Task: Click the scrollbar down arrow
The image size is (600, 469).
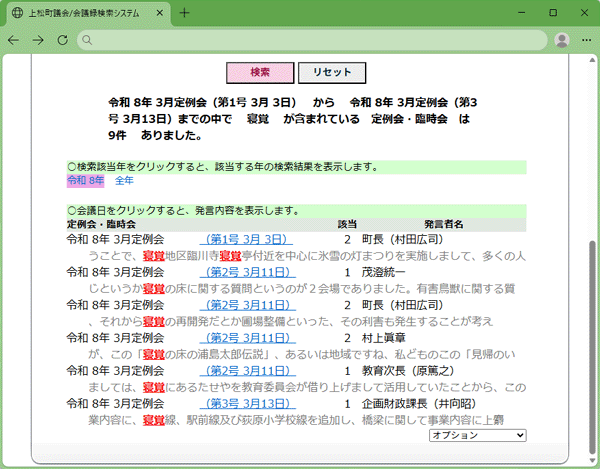Action: point(592,461)
